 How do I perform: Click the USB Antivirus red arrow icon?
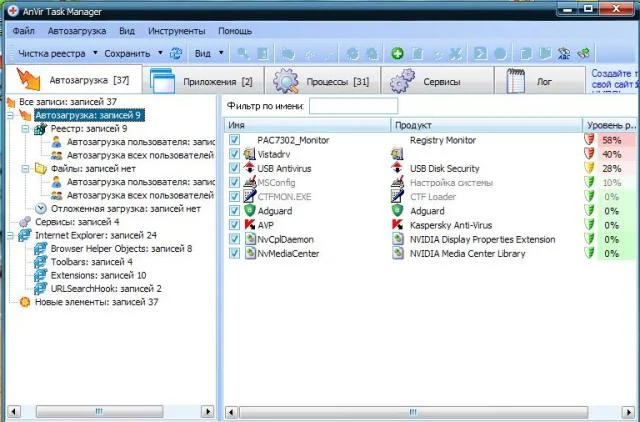(249, 168)
